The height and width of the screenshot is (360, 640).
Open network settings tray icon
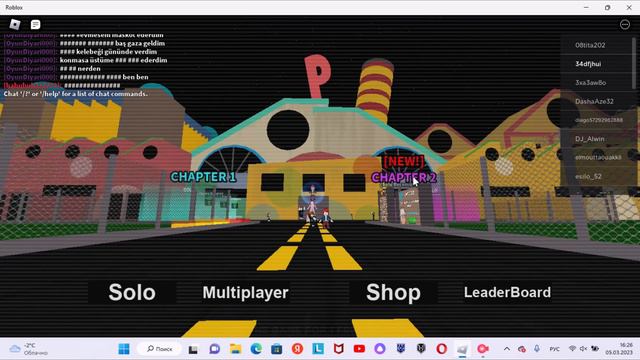click(572, 349)
